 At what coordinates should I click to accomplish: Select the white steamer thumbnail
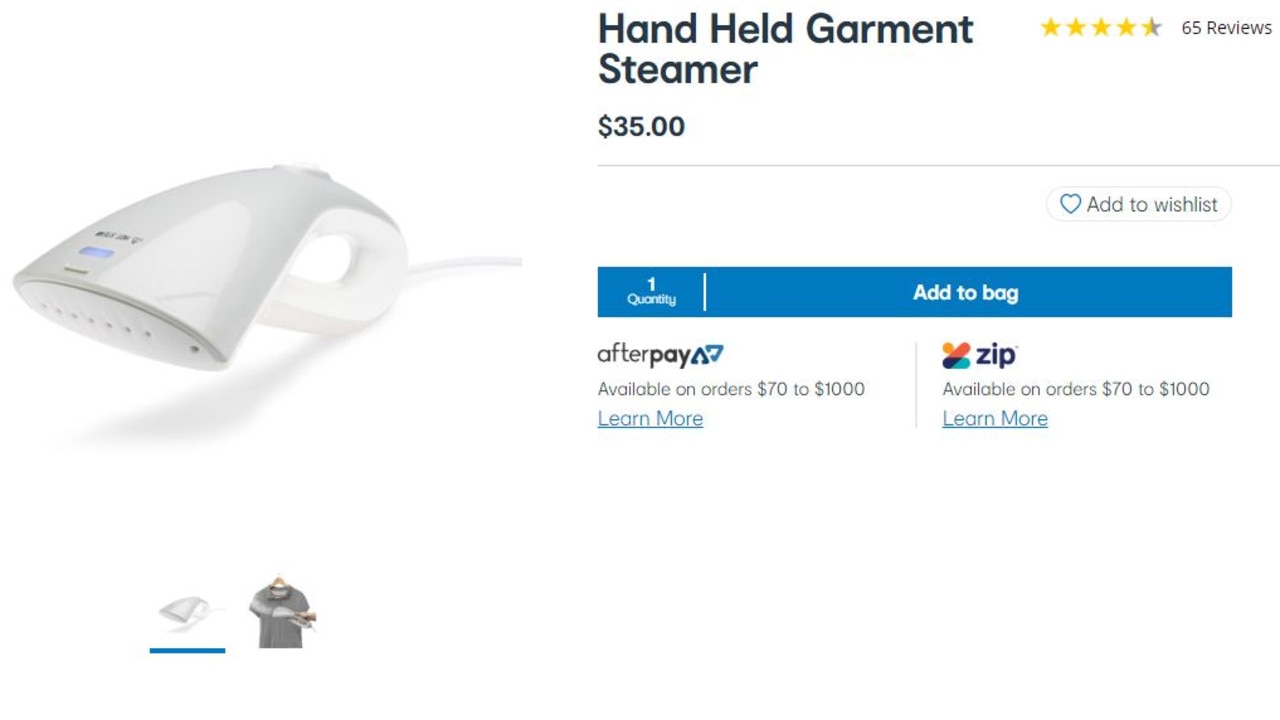pyautogui.click(x=187, y=612)
